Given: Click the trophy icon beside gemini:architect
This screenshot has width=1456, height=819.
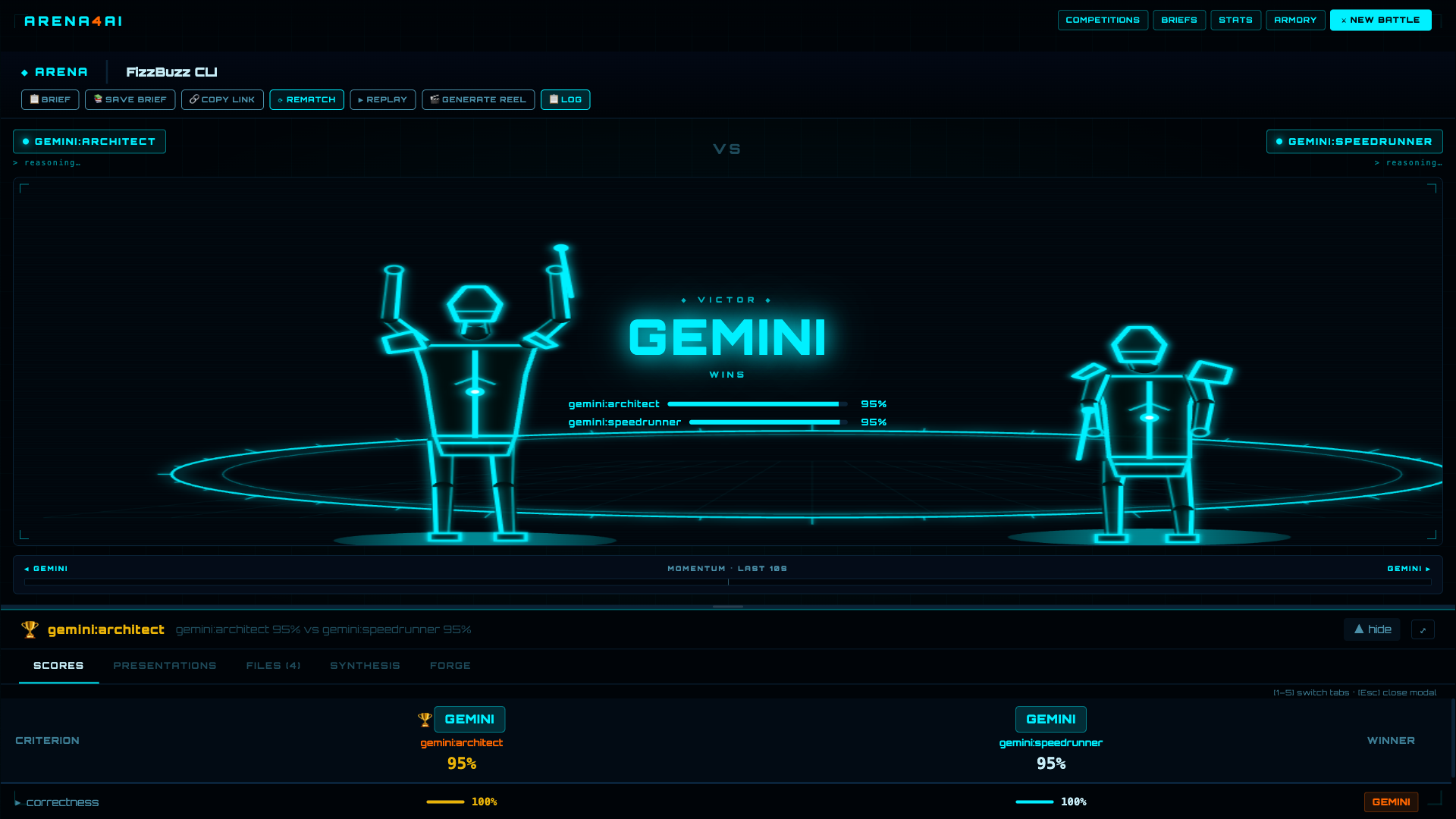Looking at the screenshot, I should pos(30,629).
